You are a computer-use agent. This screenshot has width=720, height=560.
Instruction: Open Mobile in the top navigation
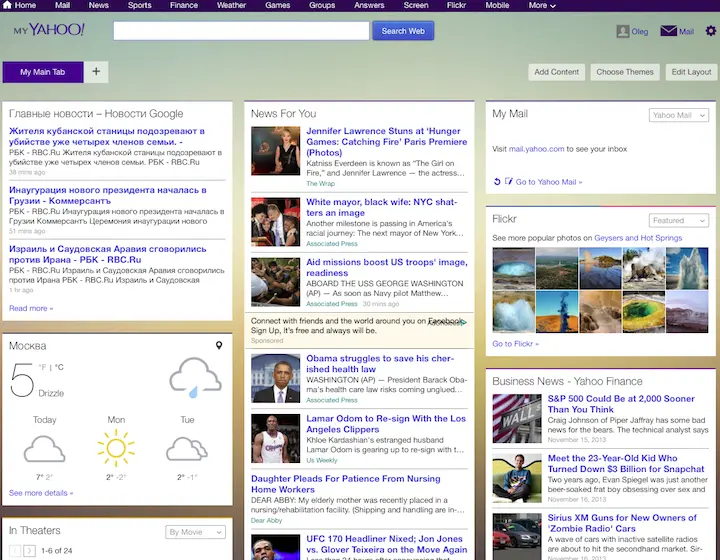497,6
